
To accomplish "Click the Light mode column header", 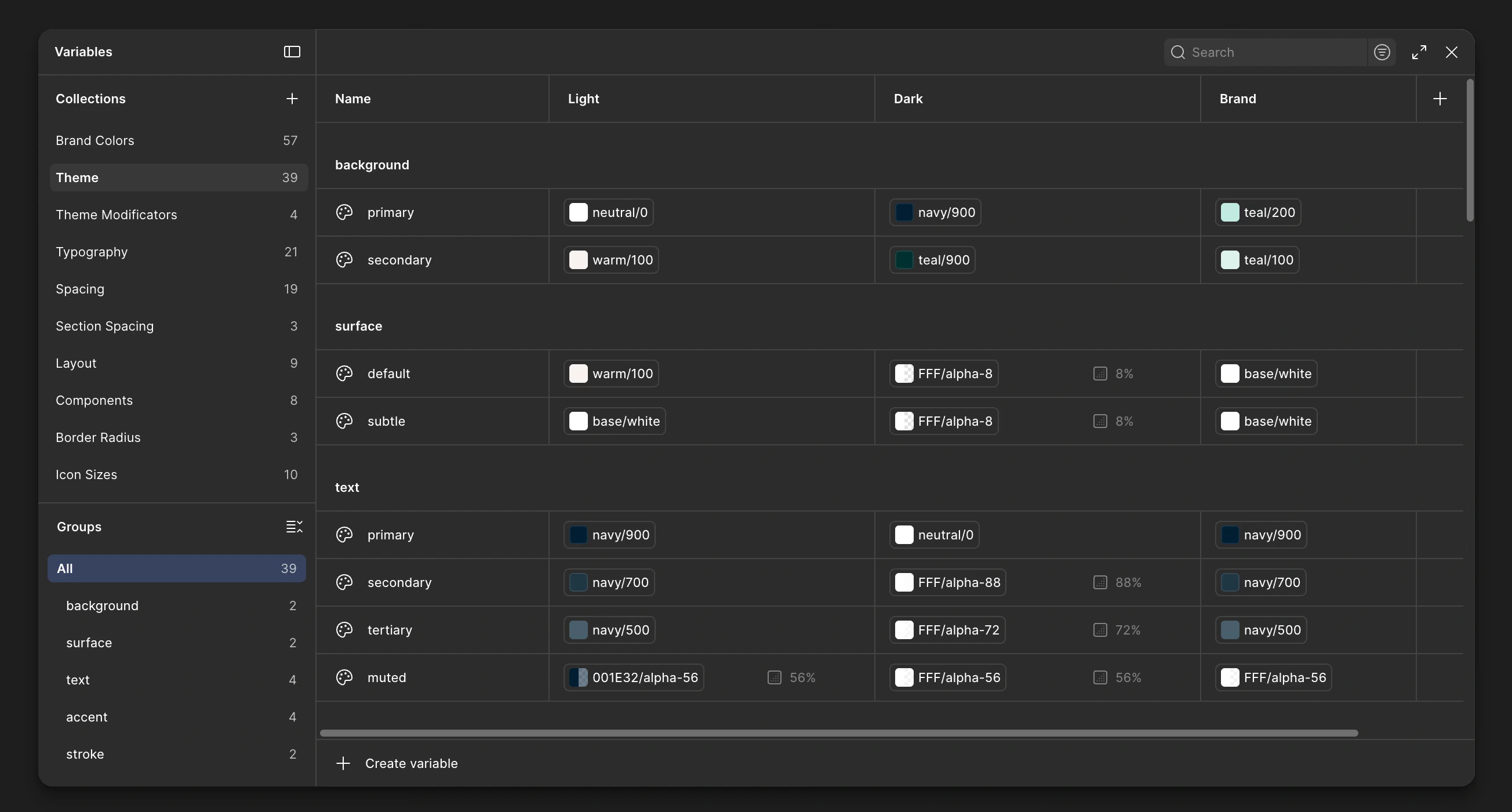I will (x=711, y=99).
